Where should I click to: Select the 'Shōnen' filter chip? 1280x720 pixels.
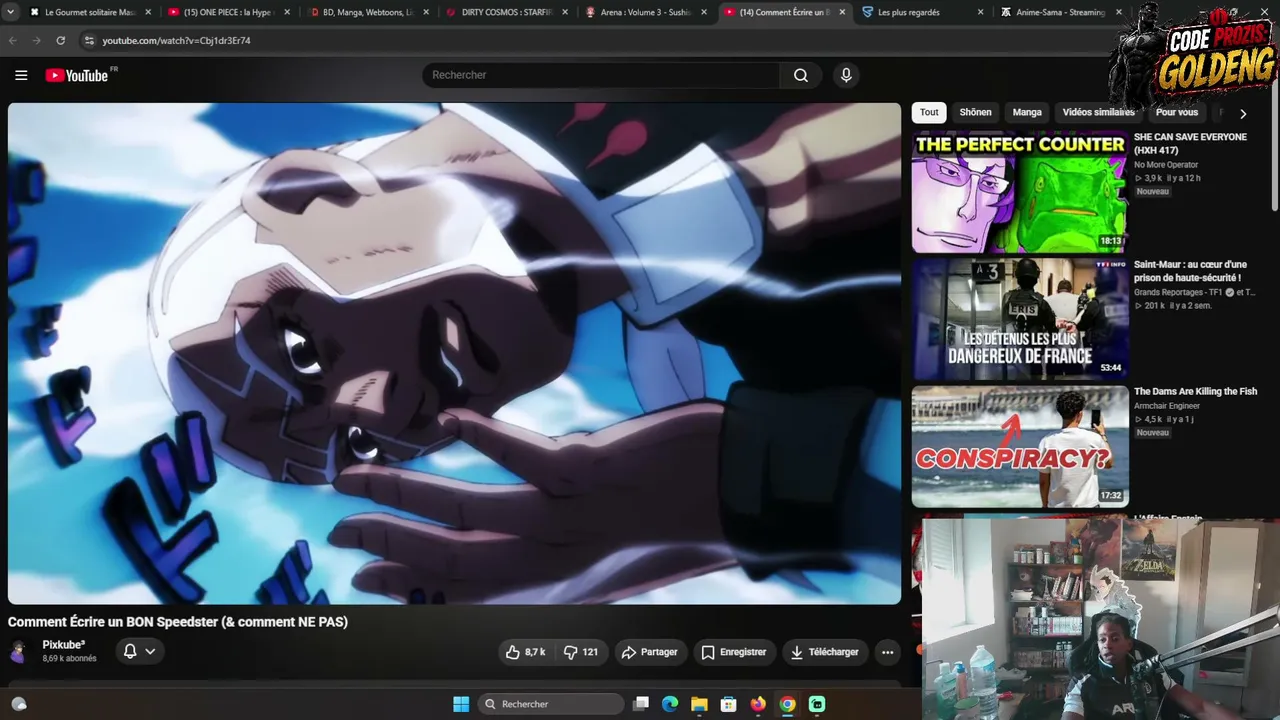975,112
